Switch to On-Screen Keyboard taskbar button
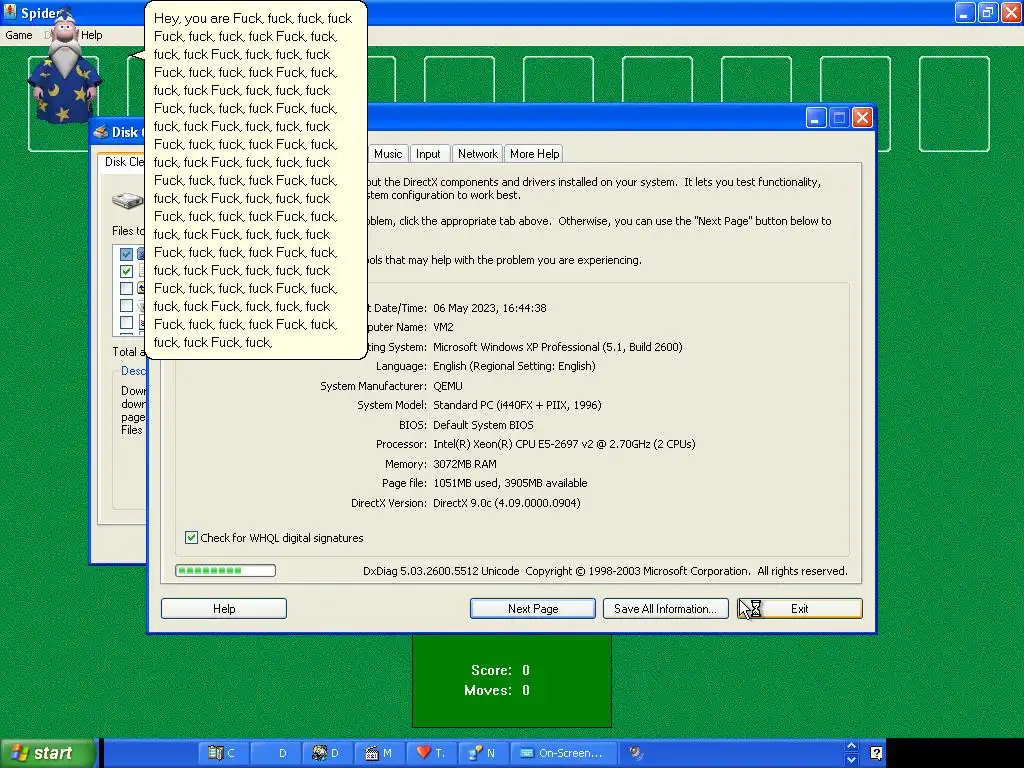 click(563, 753)
